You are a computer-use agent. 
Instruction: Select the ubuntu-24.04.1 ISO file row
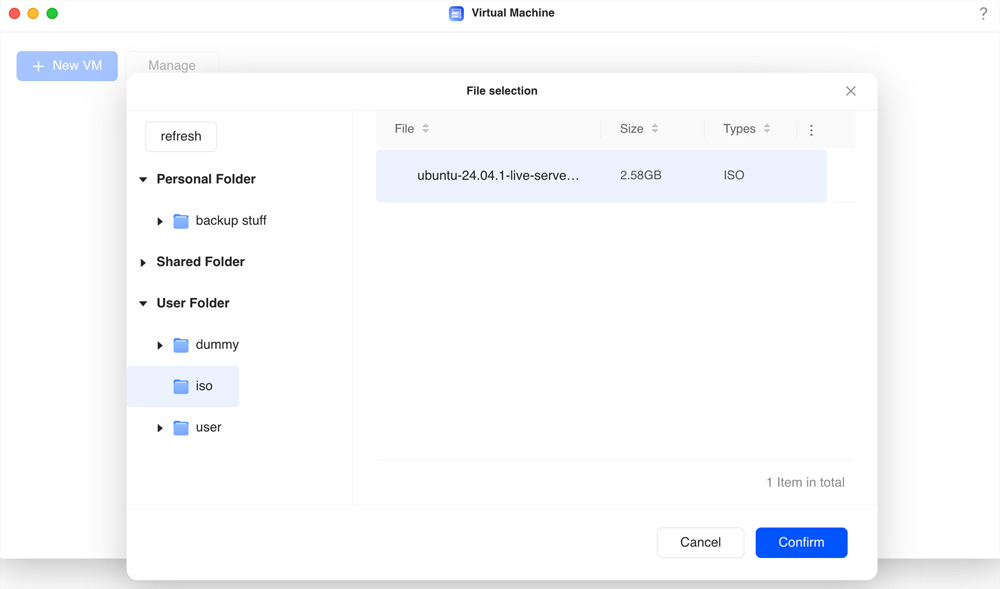pyautogui.click(x=600, y=176)
